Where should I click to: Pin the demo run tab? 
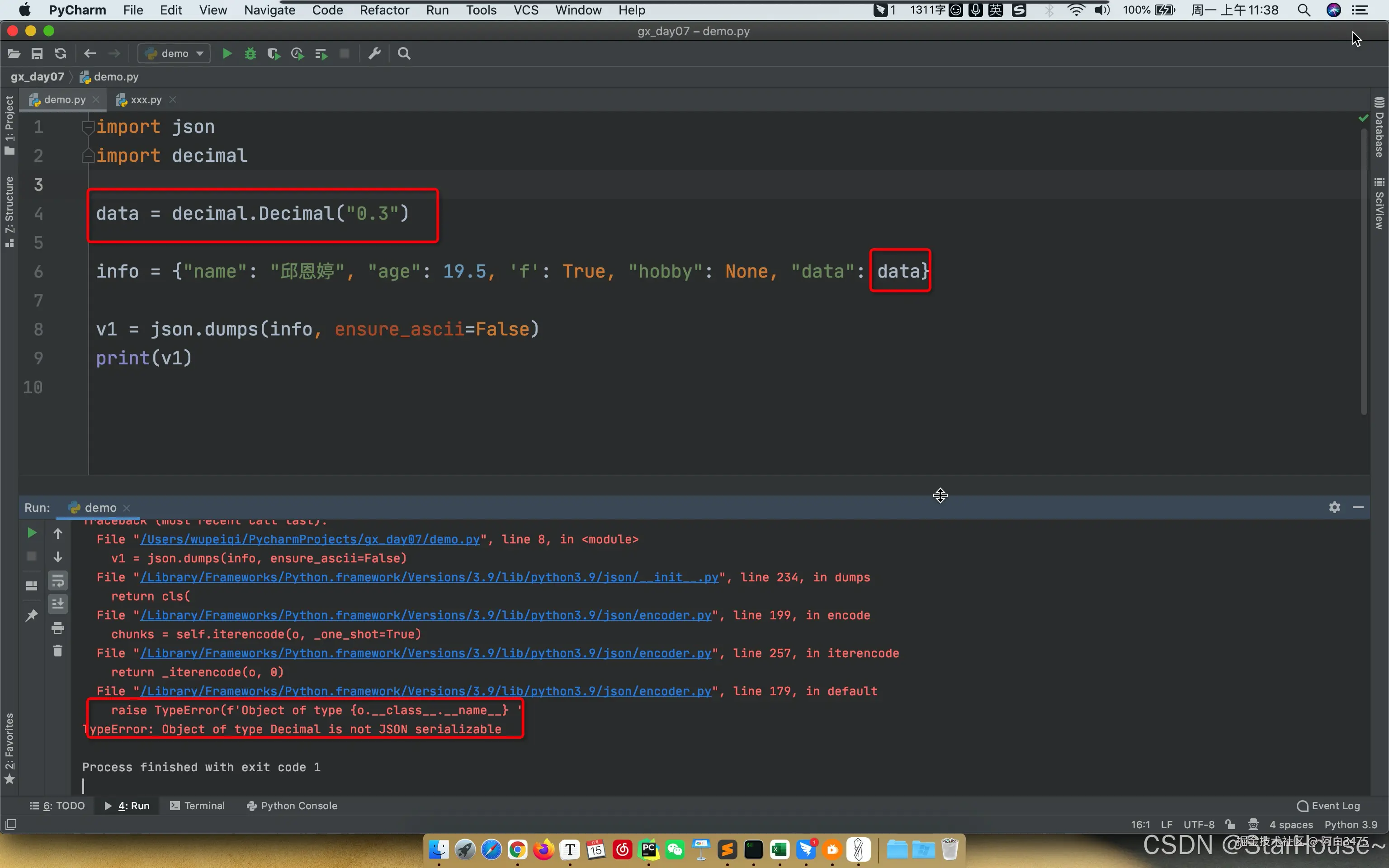coord(32,615)
